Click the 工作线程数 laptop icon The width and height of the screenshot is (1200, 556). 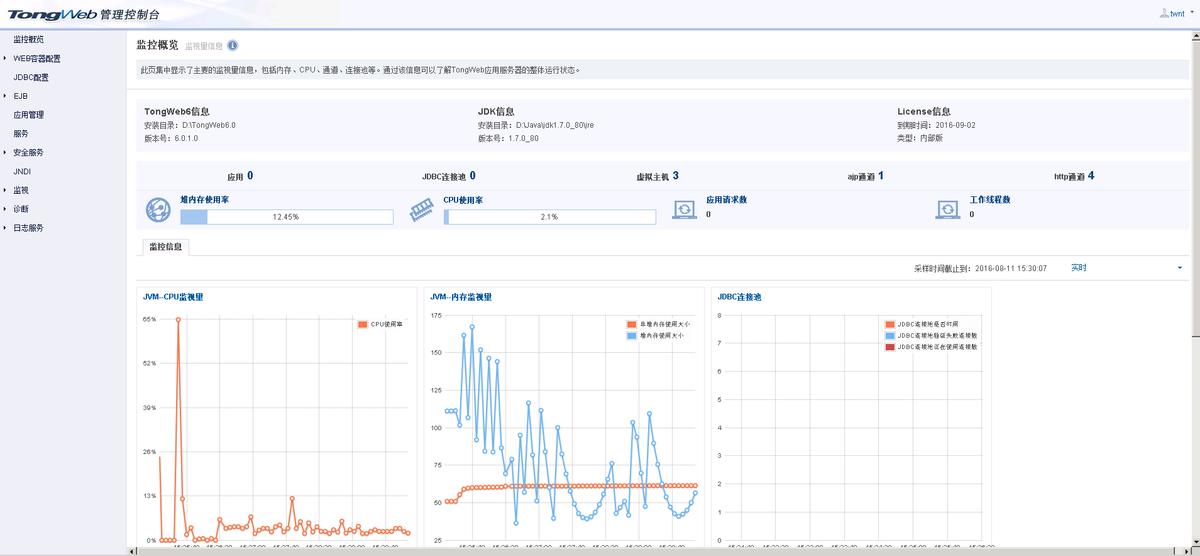pos(947,209)
